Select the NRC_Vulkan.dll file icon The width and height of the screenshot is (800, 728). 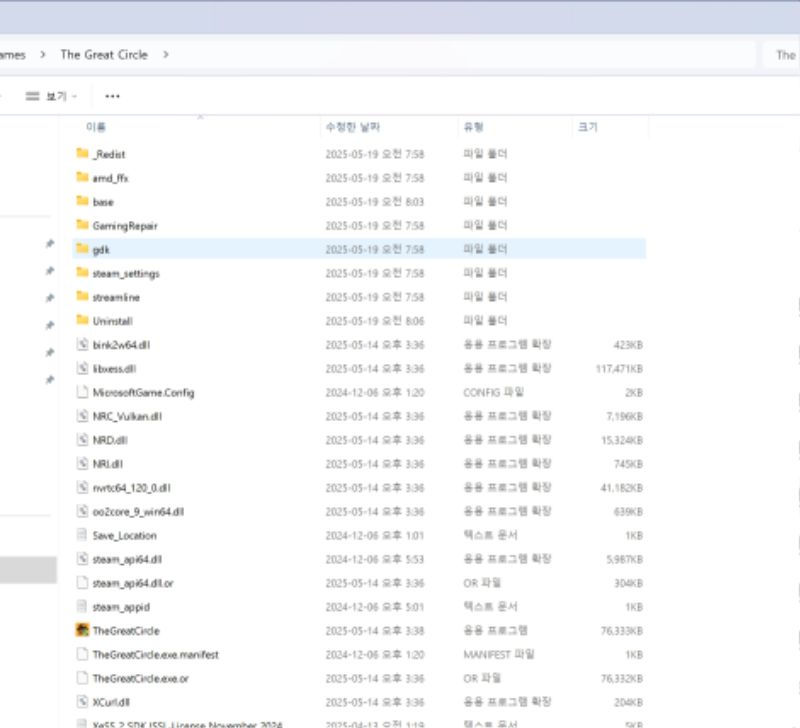(82, 416)
